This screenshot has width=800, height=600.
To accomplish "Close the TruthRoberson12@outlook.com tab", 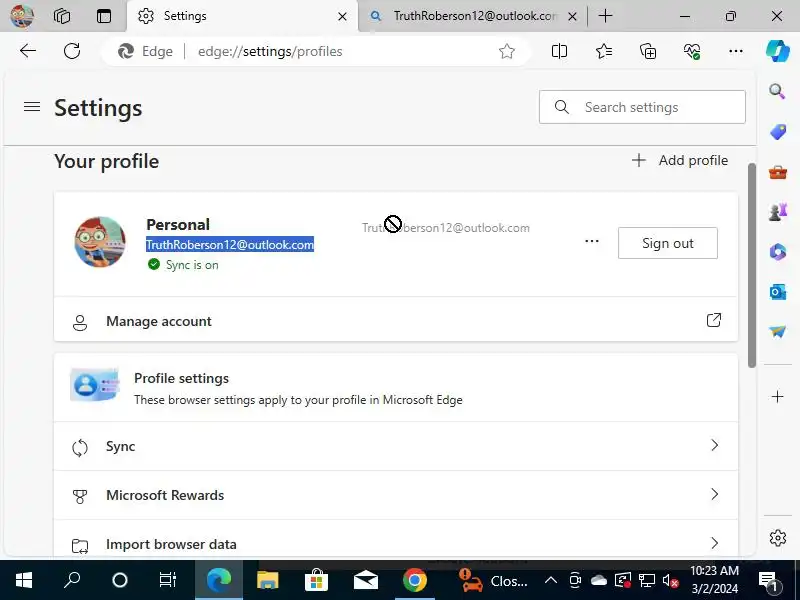I will (572, 16).
